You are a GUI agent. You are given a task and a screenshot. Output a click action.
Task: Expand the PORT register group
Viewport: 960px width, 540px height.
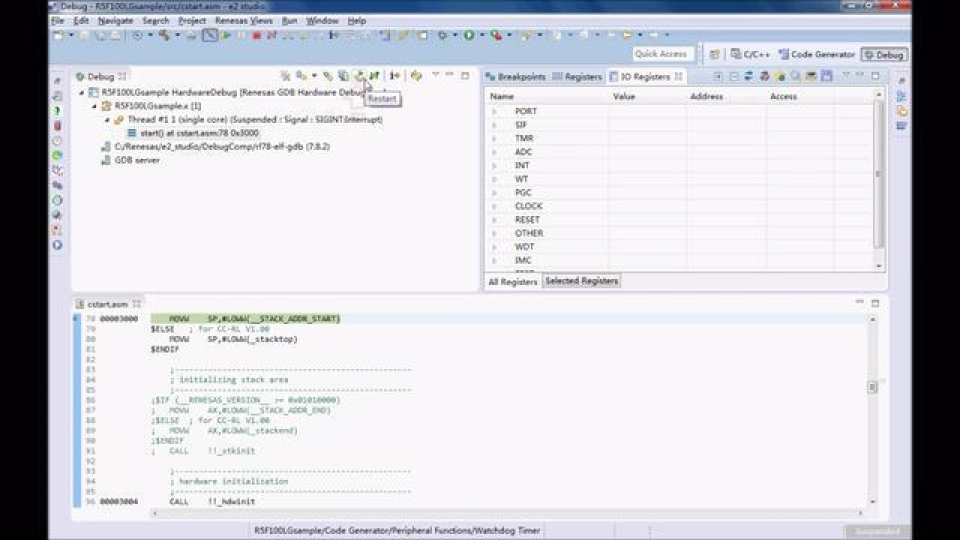(494, 111)
